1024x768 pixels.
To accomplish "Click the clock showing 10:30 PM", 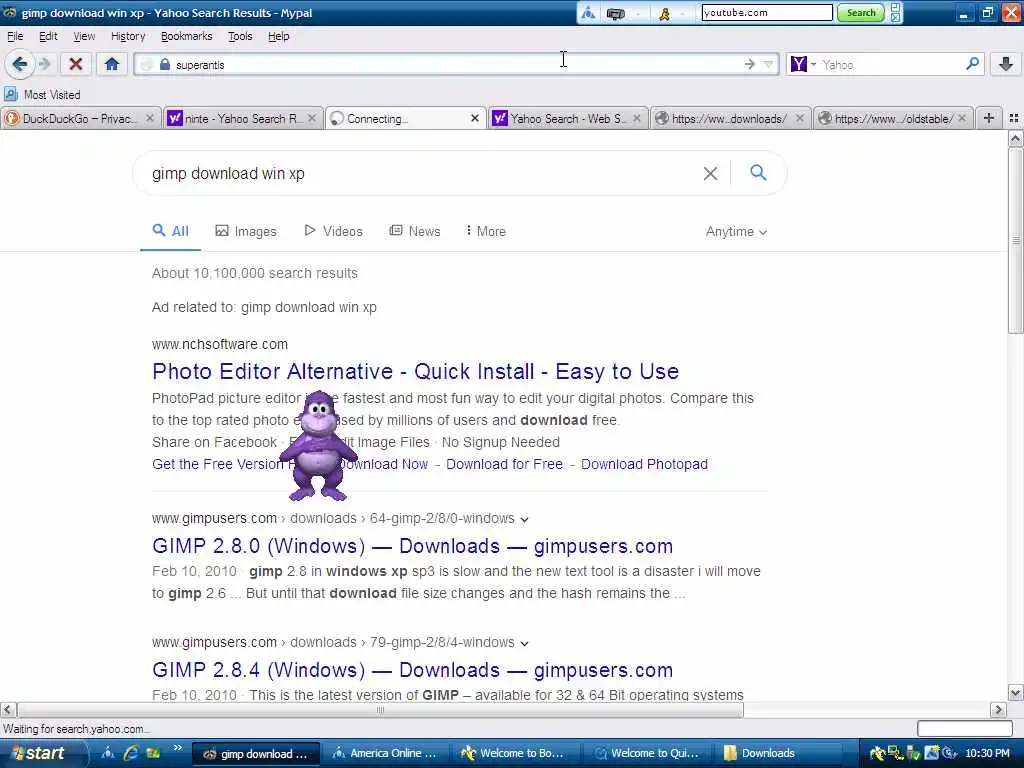I will (x=987, y=754).
